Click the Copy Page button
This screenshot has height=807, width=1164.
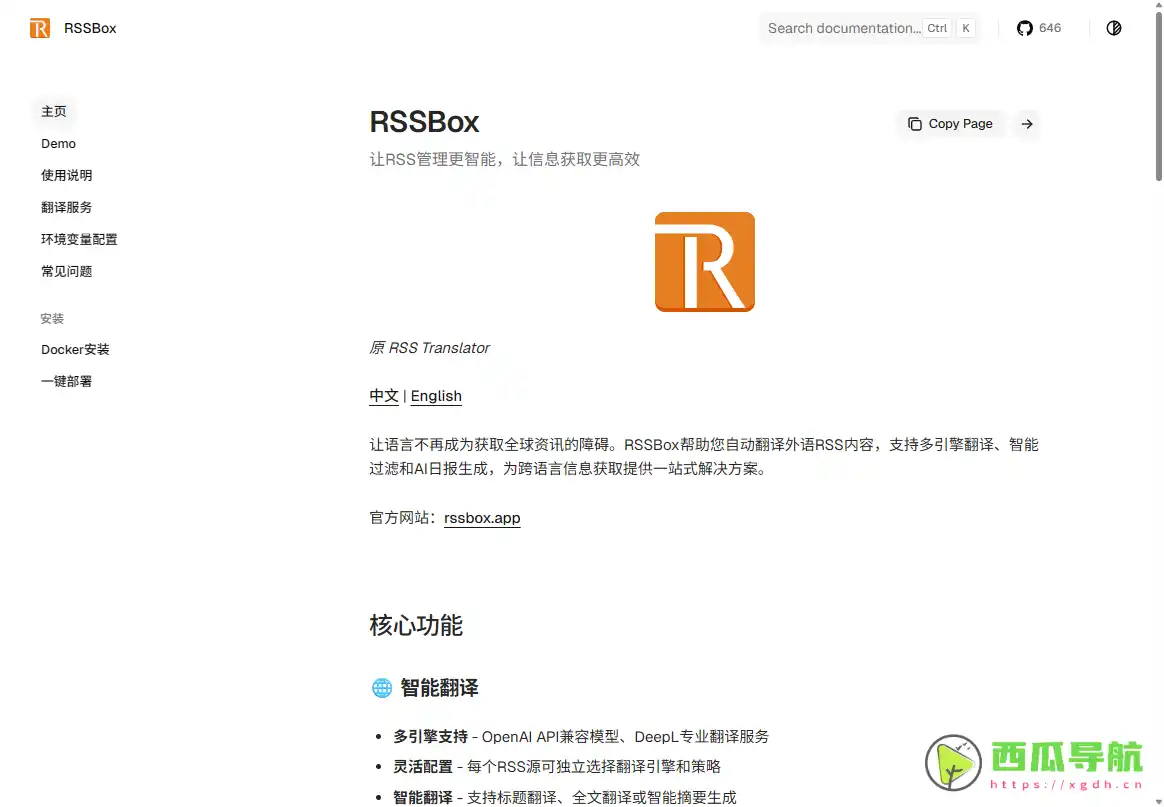click(950, 123)
